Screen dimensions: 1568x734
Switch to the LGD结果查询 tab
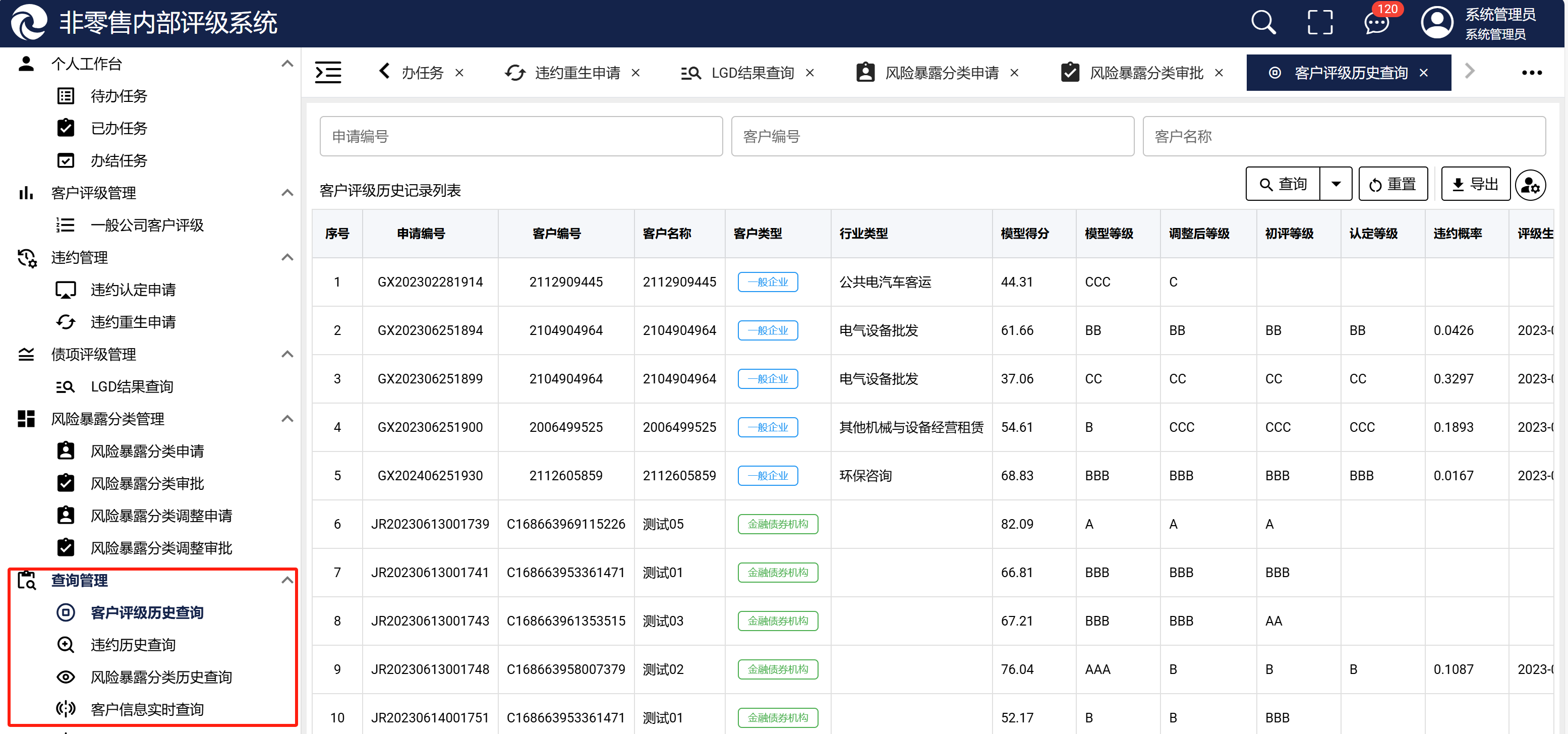pos(752,73)
